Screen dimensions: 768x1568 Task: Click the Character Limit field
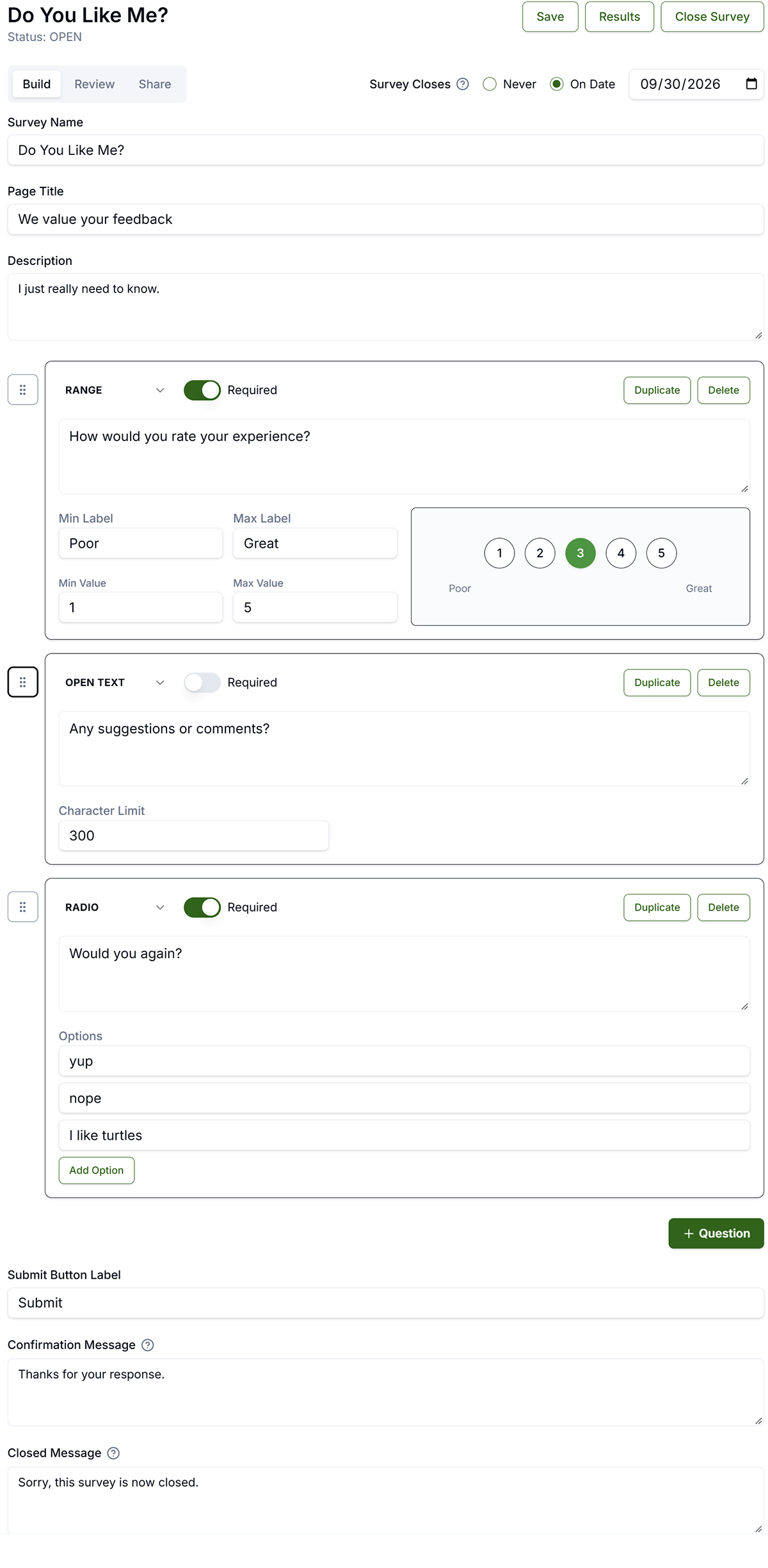(x=194, y=835)
